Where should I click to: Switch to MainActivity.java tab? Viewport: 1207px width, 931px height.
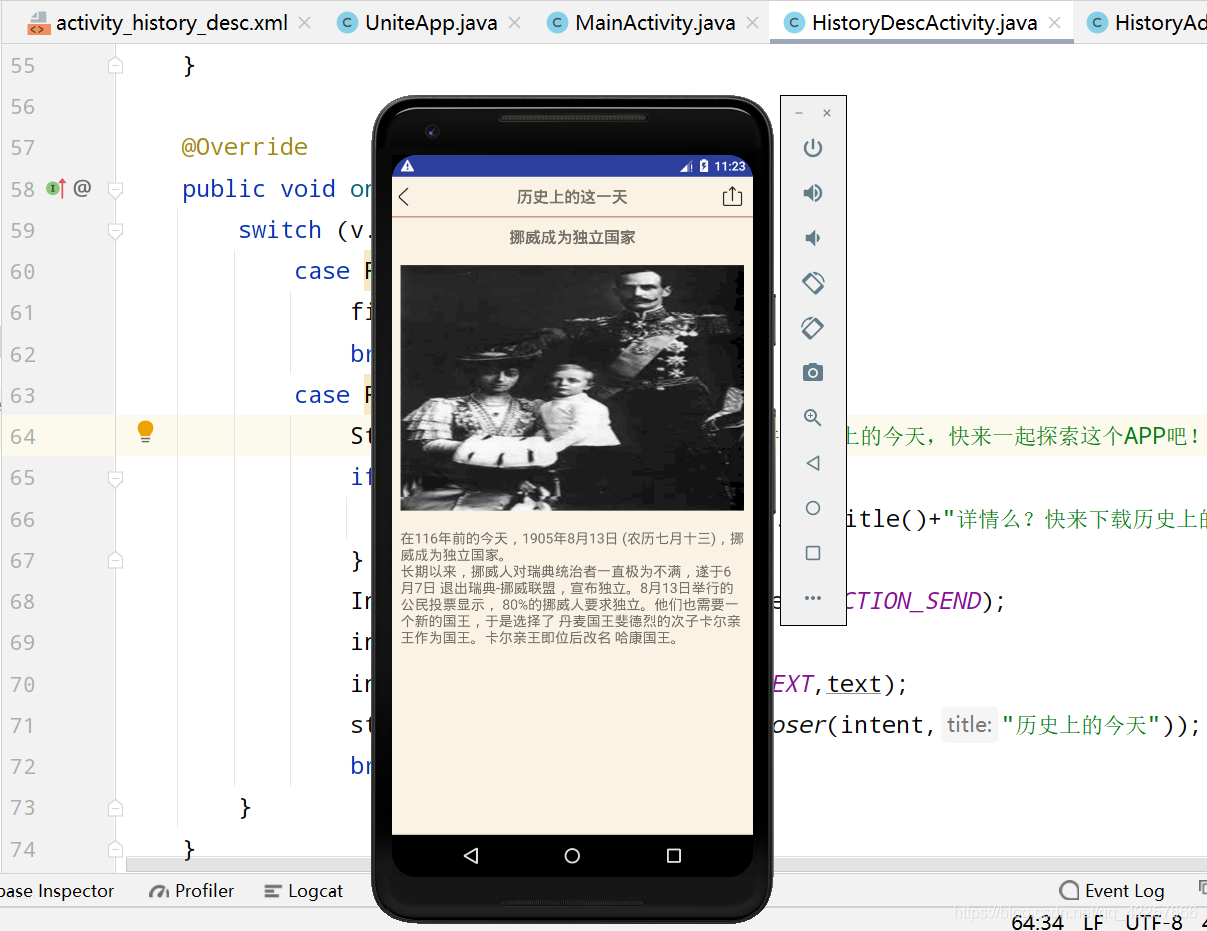[x=642, y=22]
